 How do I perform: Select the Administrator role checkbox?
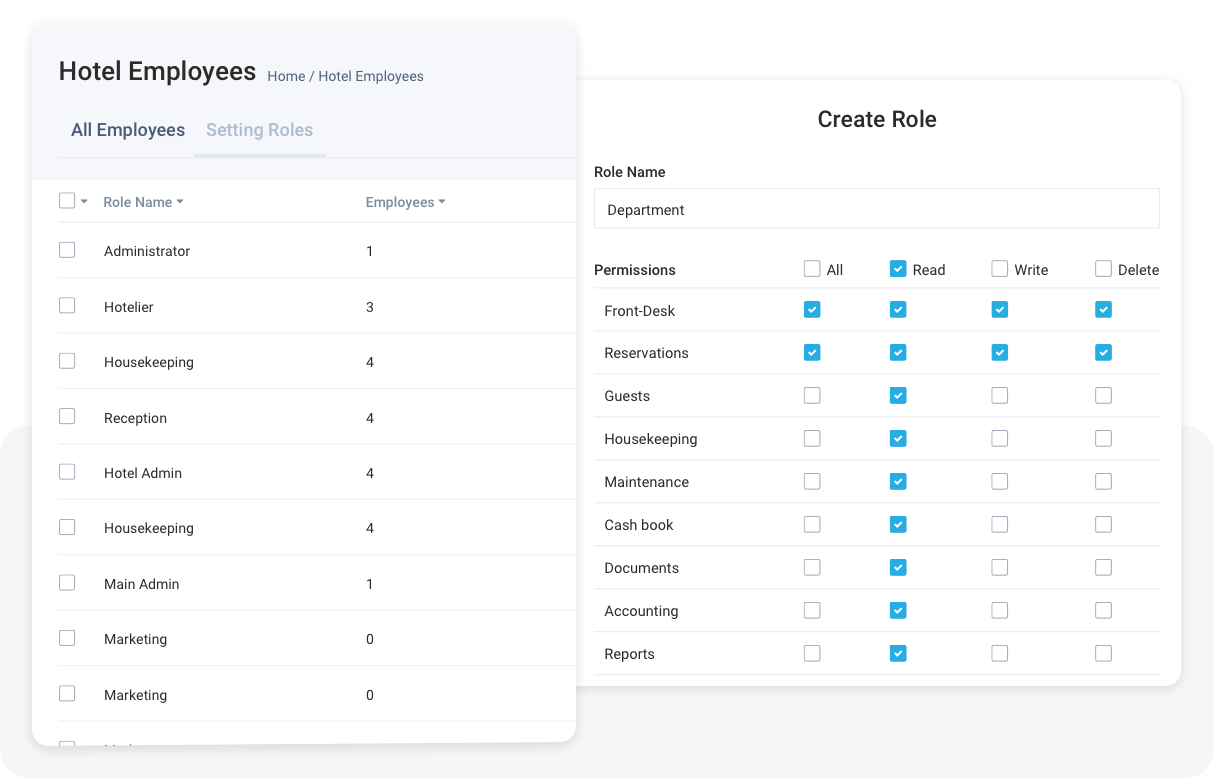(x=67, y=250)
